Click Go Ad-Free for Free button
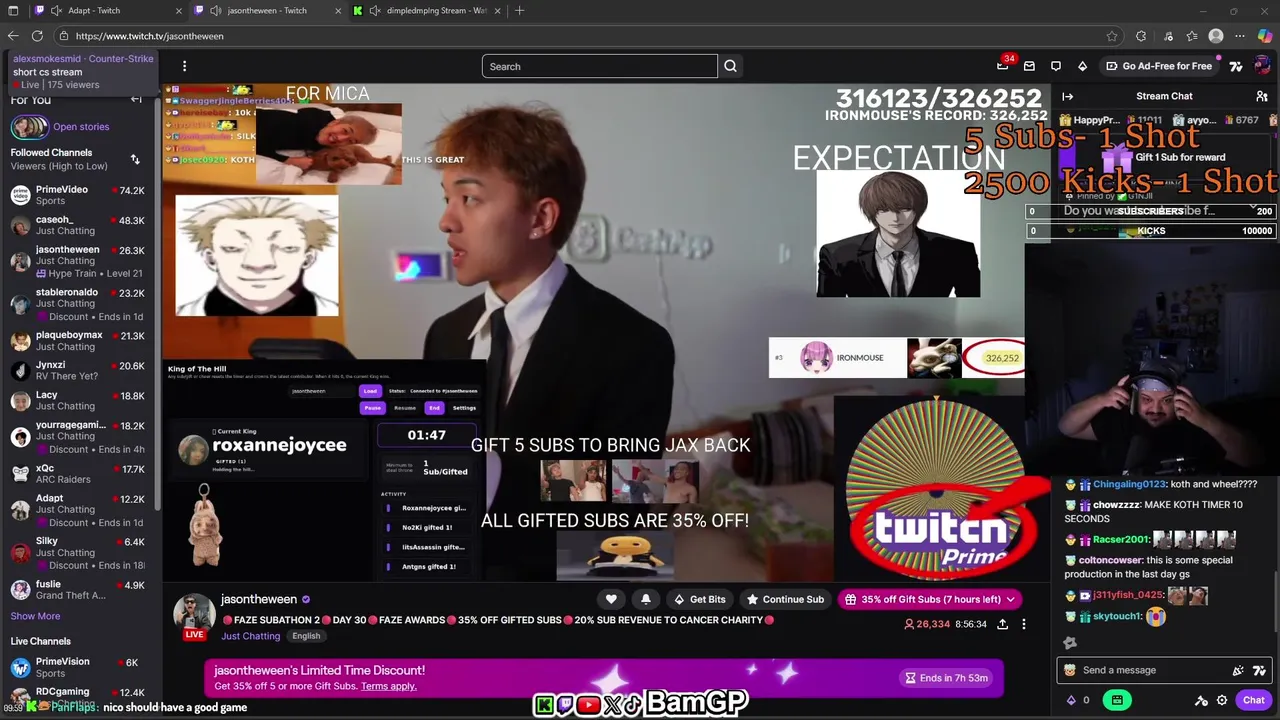This screenshot has width=1280, height=720. pyautogui.click(x=1158, y=66)
